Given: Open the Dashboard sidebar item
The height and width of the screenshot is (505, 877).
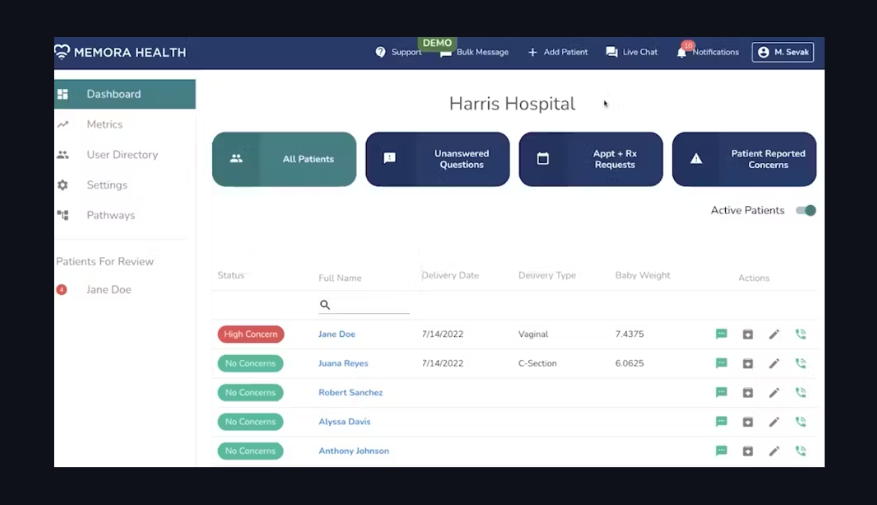Looking at the screenshot, I should (x=125, y=94).
